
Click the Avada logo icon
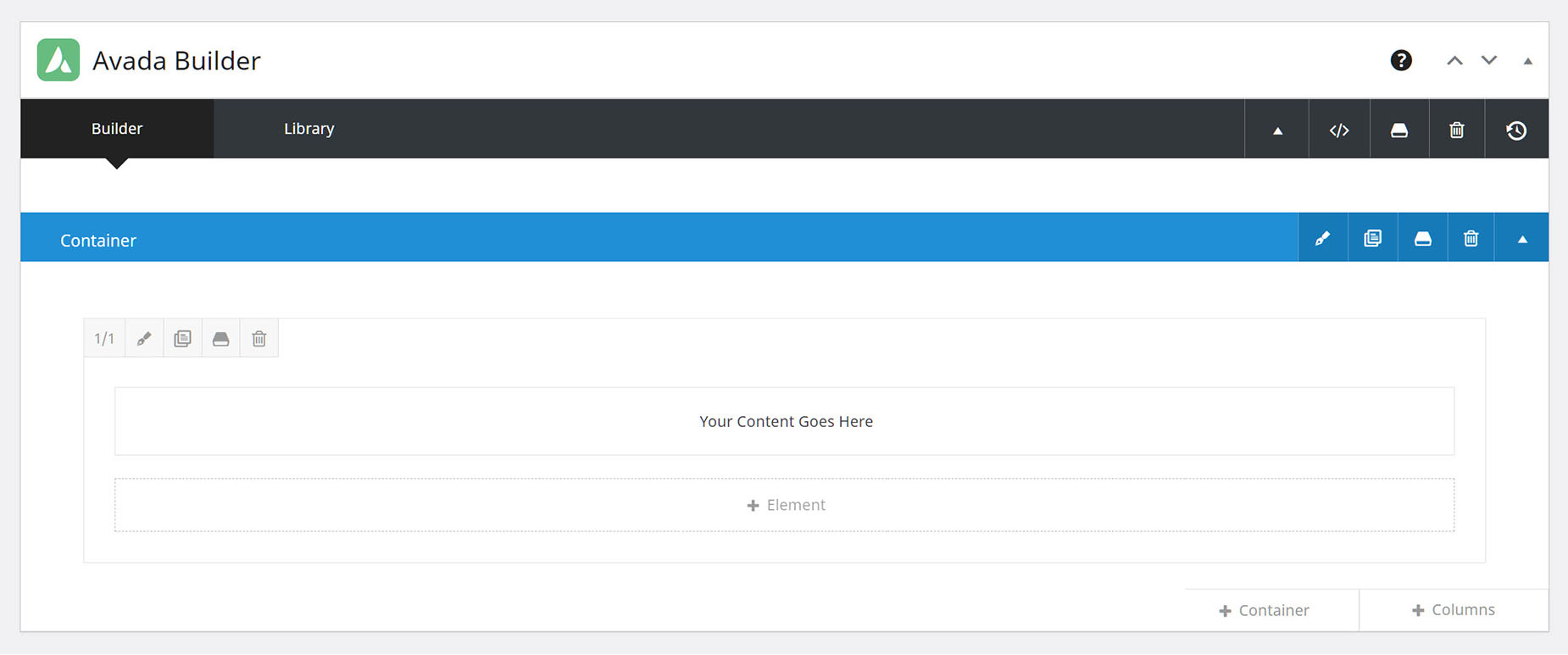pos(58,59)
